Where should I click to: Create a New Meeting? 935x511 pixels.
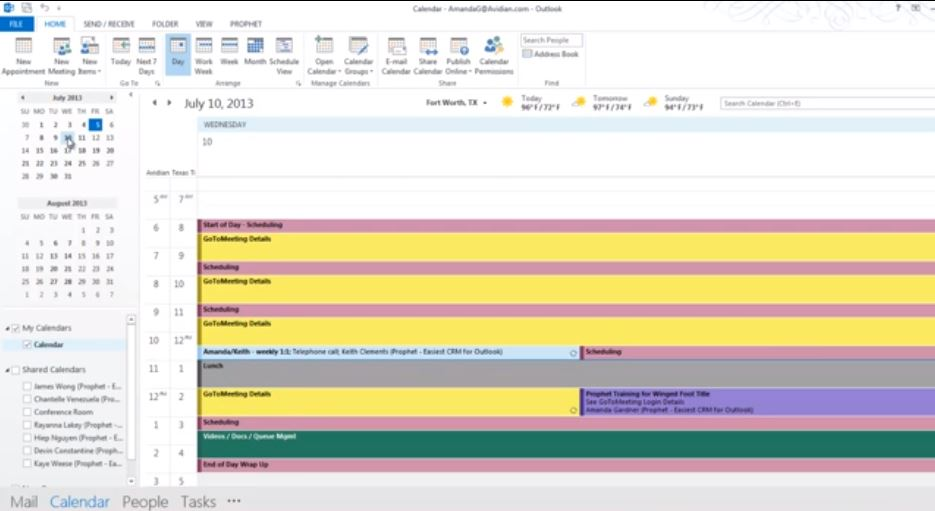click(x=62, y=55)
